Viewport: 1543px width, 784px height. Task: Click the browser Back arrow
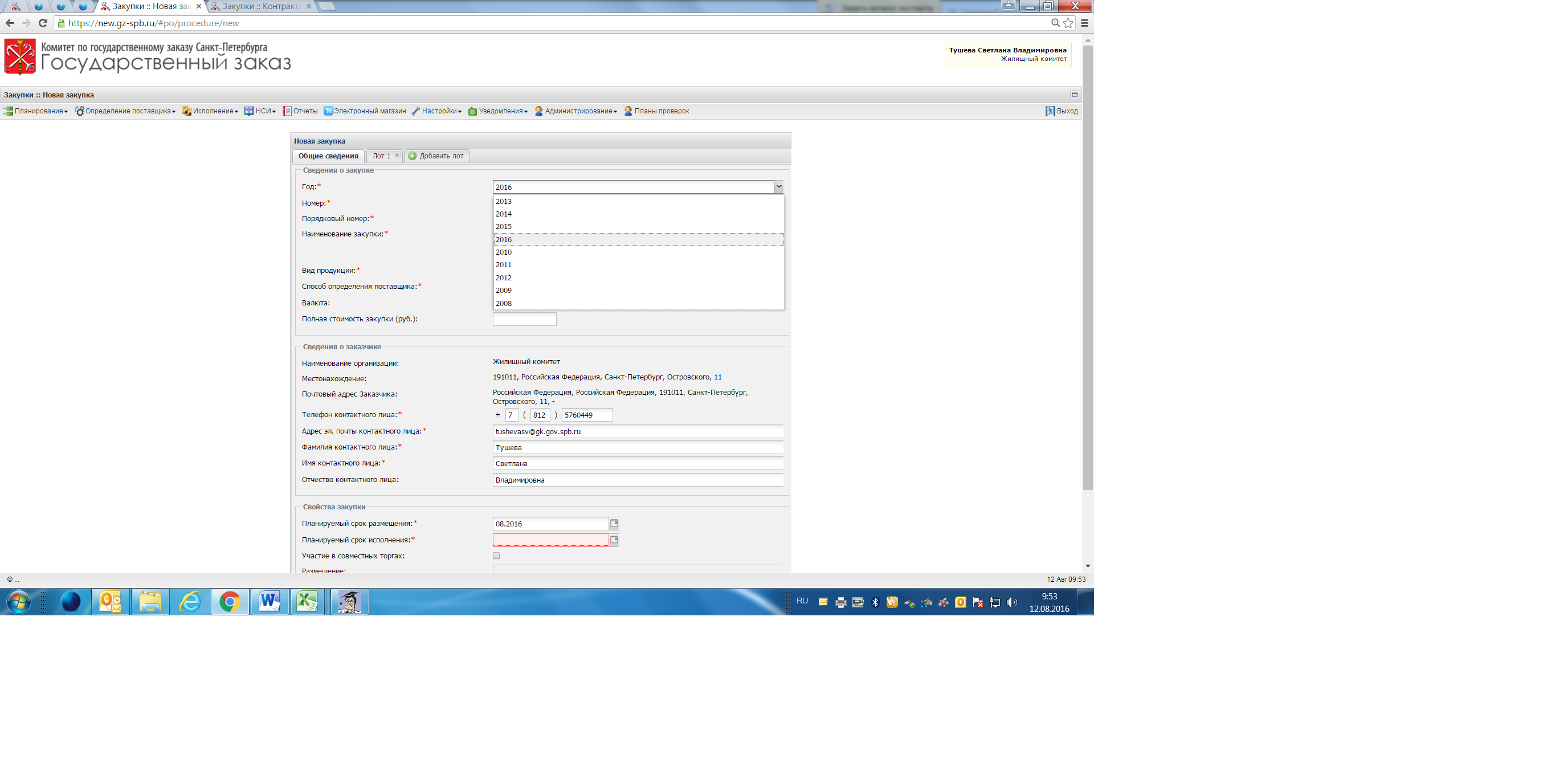tap(10, 23)
